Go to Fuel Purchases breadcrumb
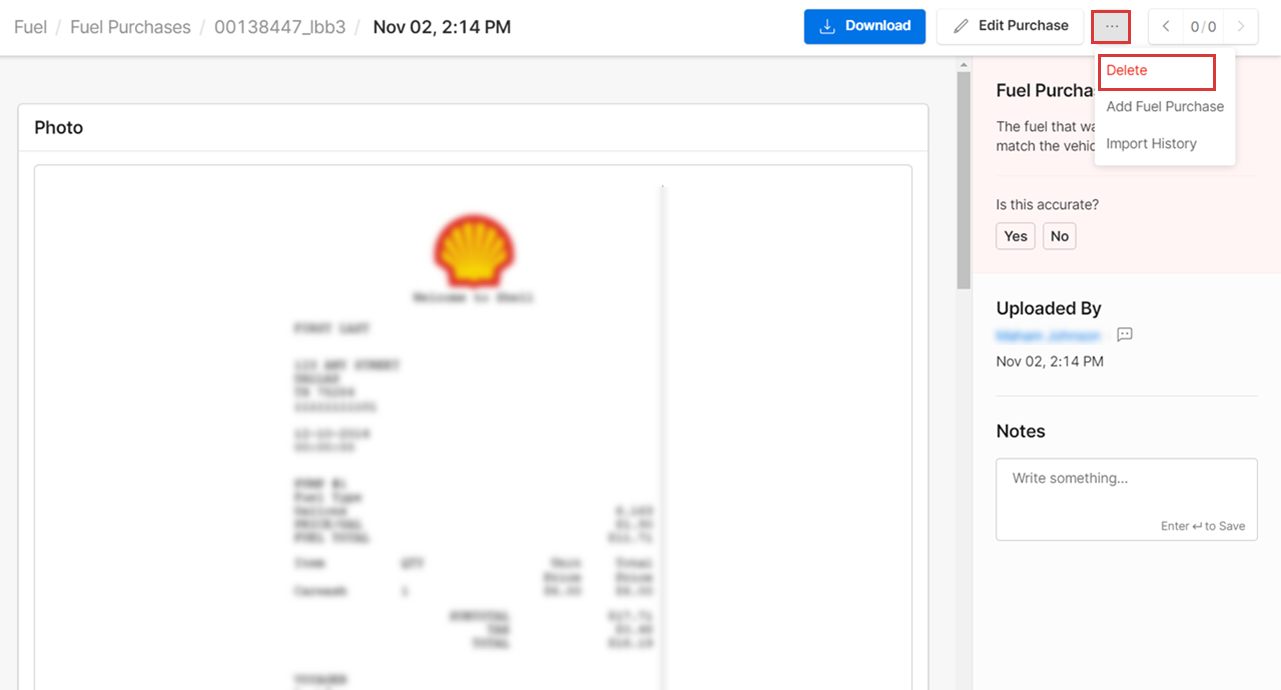 130,27
